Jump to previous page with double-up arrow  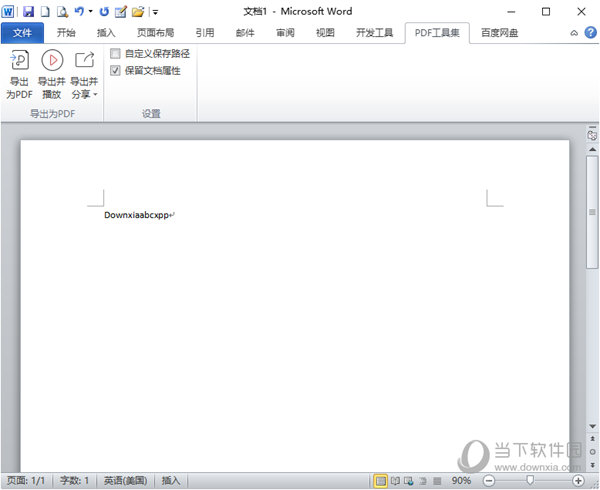[x=592, y=439]
